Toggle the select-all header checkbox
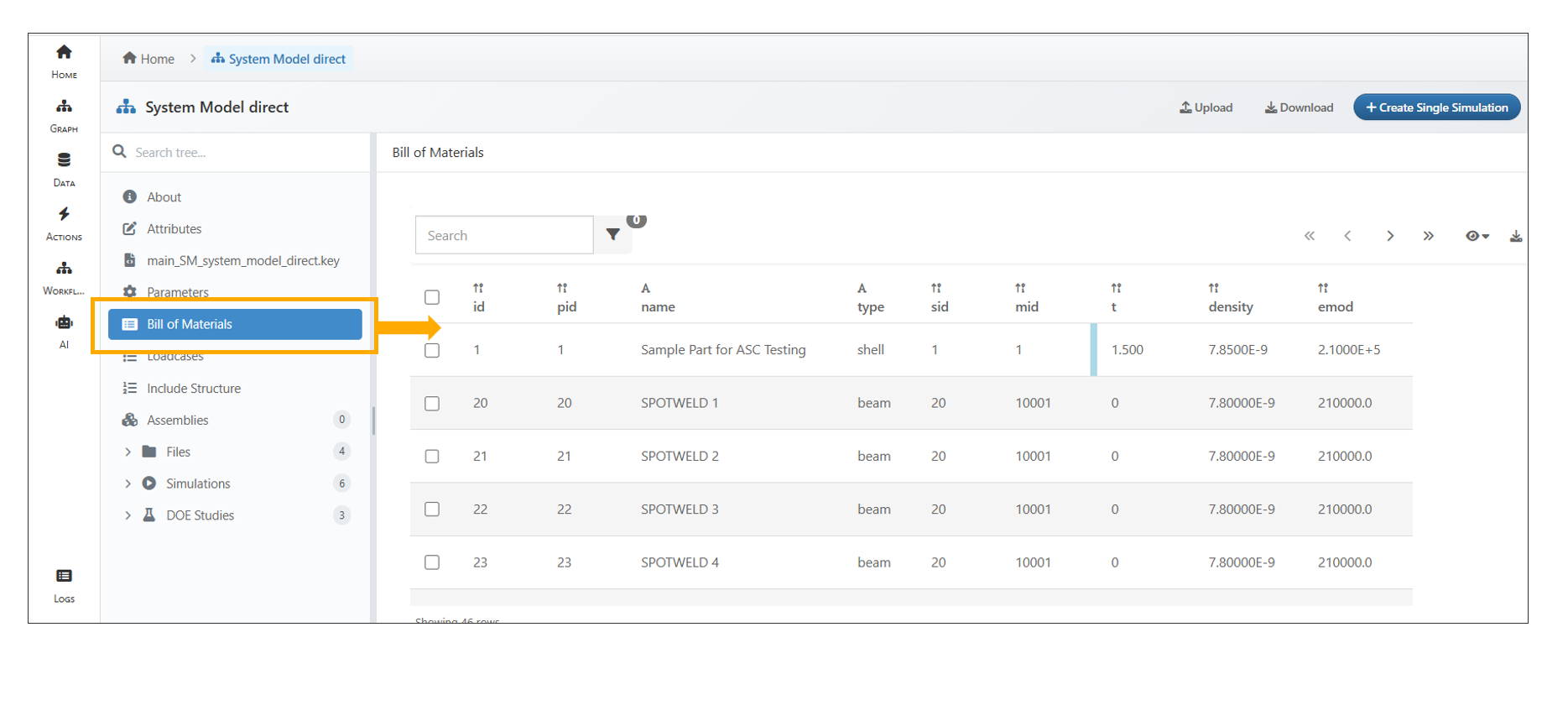 pyautogui.click(x=432, y=297)
